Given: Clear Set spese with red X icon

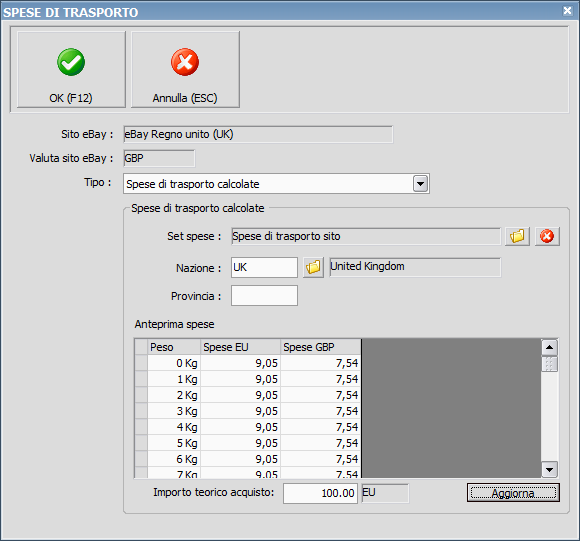Looking at the screenshot, I should [547, 236].
